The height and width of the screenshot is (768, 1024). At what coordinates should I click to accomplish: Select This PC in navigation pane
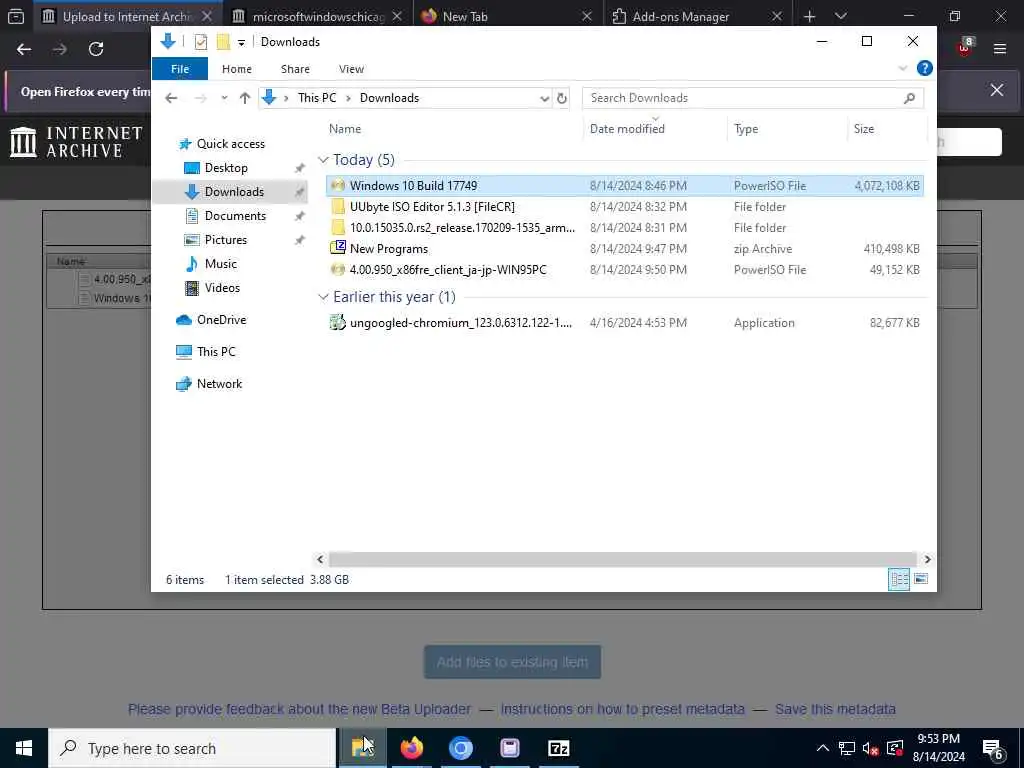pyautogui.click(x=216, y=352)
